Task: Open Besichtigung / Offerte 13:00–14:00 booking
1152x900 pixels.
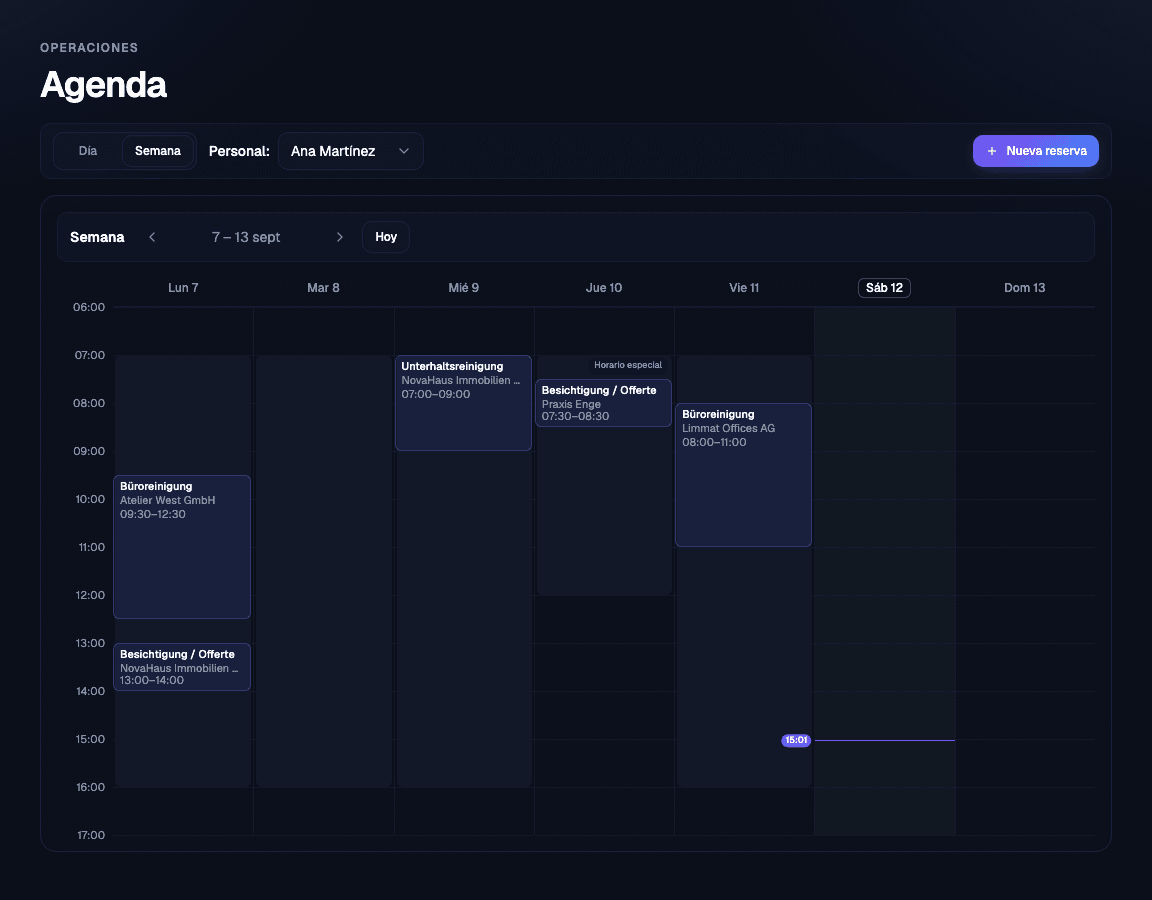Action: tap(182, 667)
